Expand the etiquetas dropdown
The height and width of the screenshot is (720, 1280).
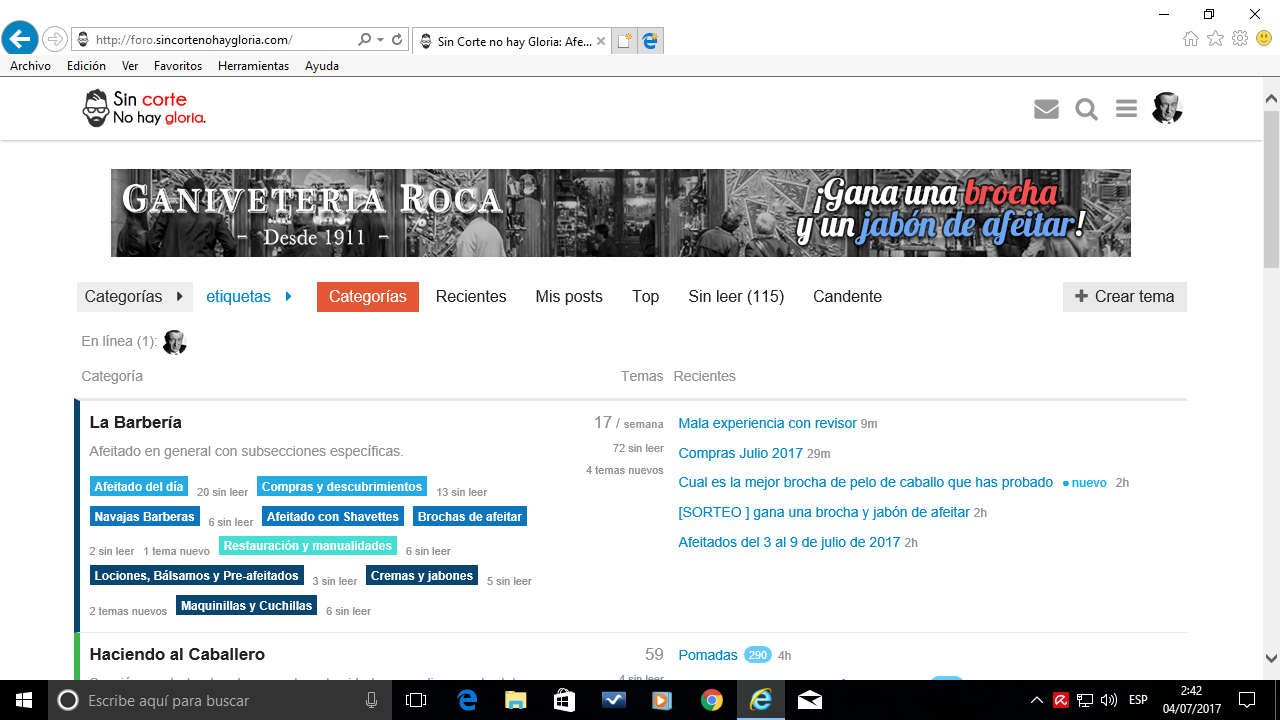point(250,297)
